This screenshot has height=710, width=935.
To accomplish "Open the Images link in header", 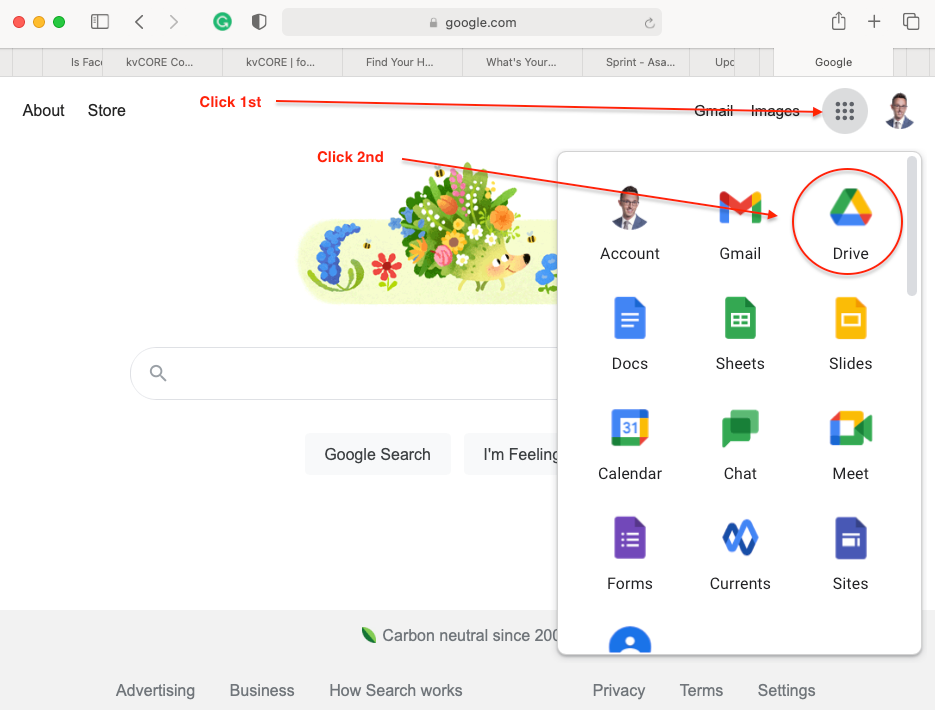I will (775, 111).
